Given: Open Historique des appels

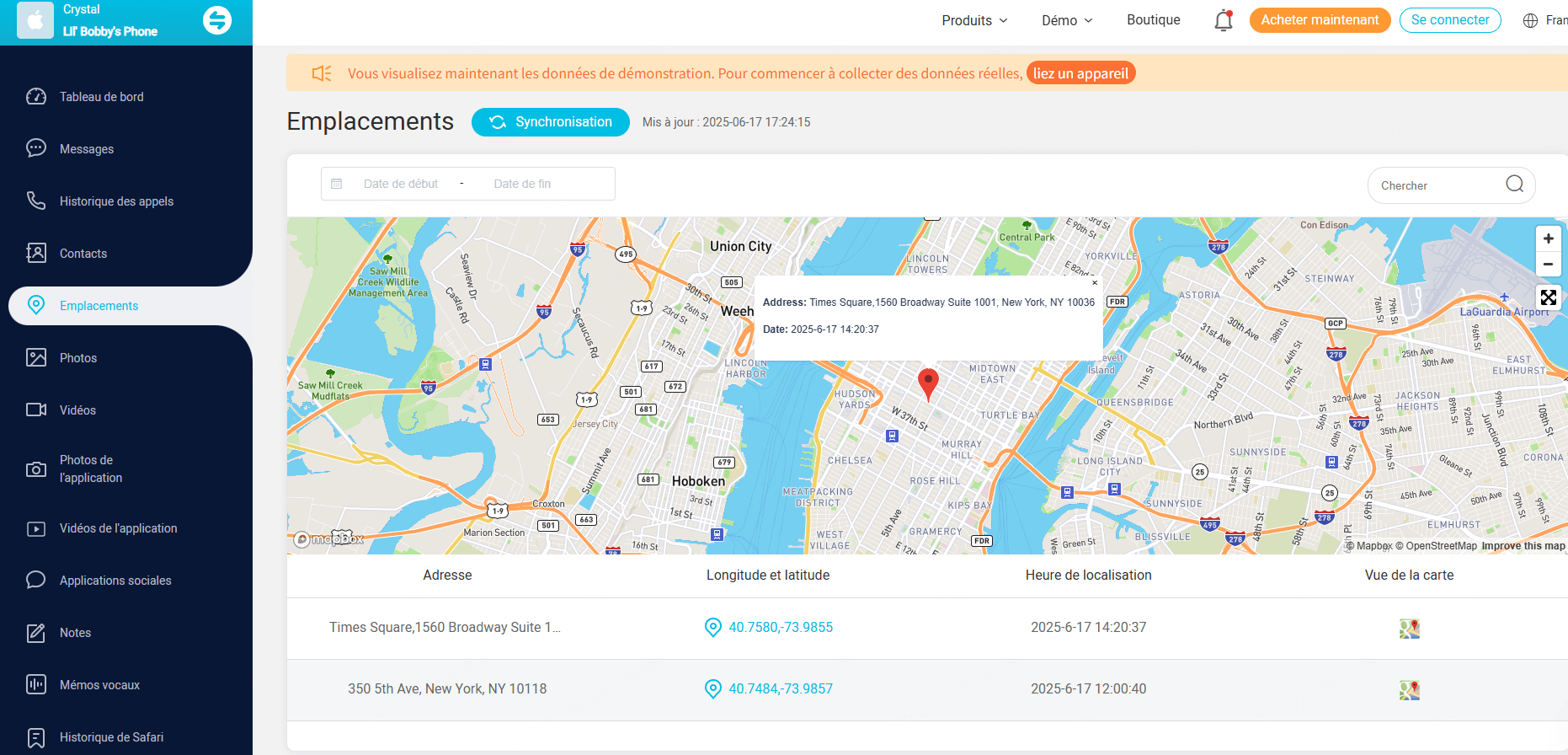Looking at the screenshot, I should click(x=116, y=201).
